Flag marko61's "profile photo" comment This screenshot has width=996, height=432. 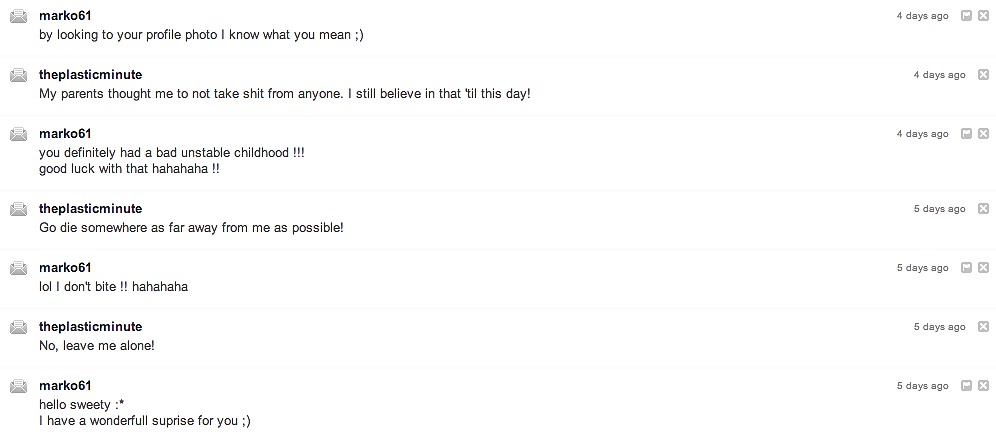click(x=966, y=16)
